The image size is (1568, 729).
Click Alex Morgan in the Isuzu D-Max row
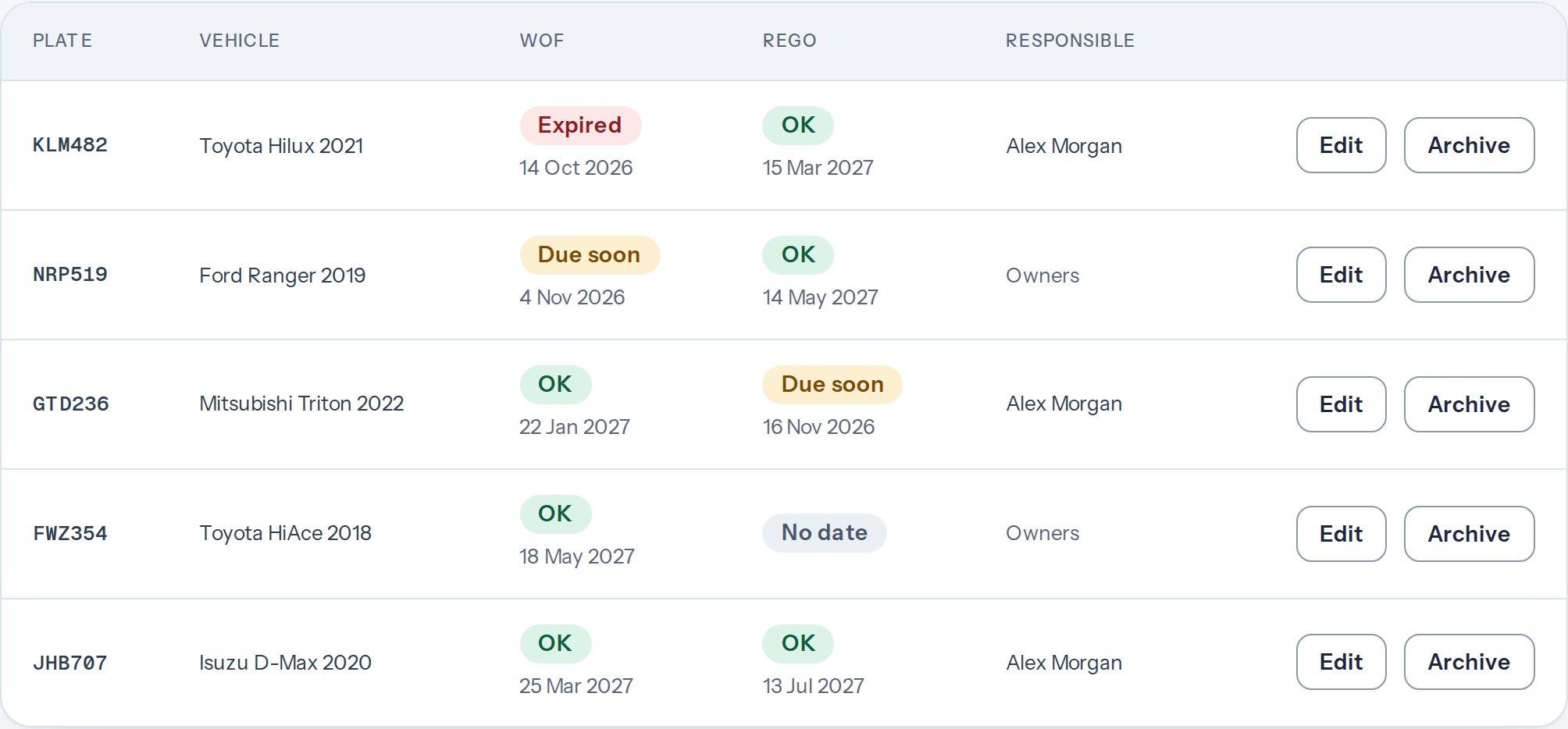(1064, 663)
